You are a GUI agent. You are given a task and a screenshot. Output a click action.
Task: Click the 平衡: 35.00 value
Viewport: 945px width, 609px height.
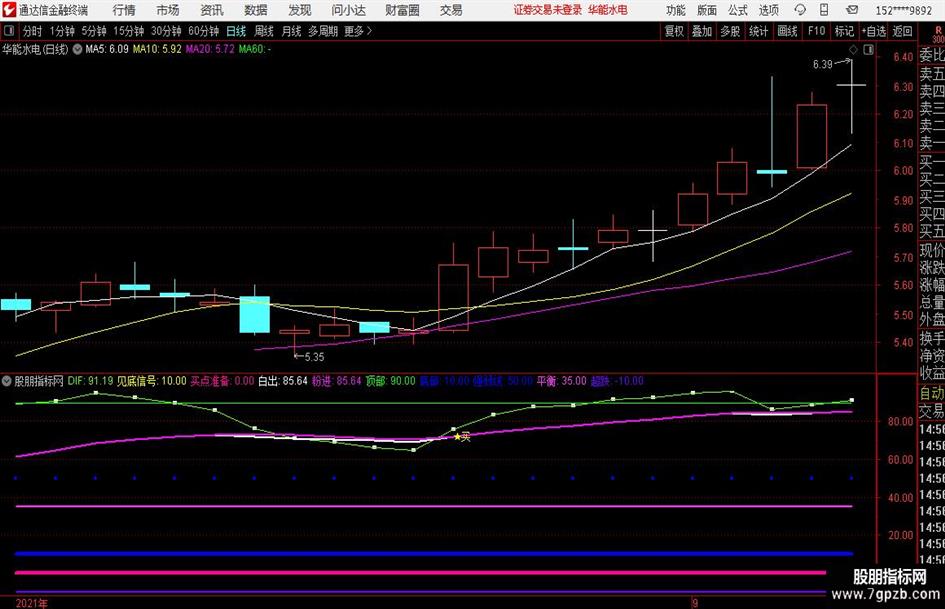coord(562,381)
